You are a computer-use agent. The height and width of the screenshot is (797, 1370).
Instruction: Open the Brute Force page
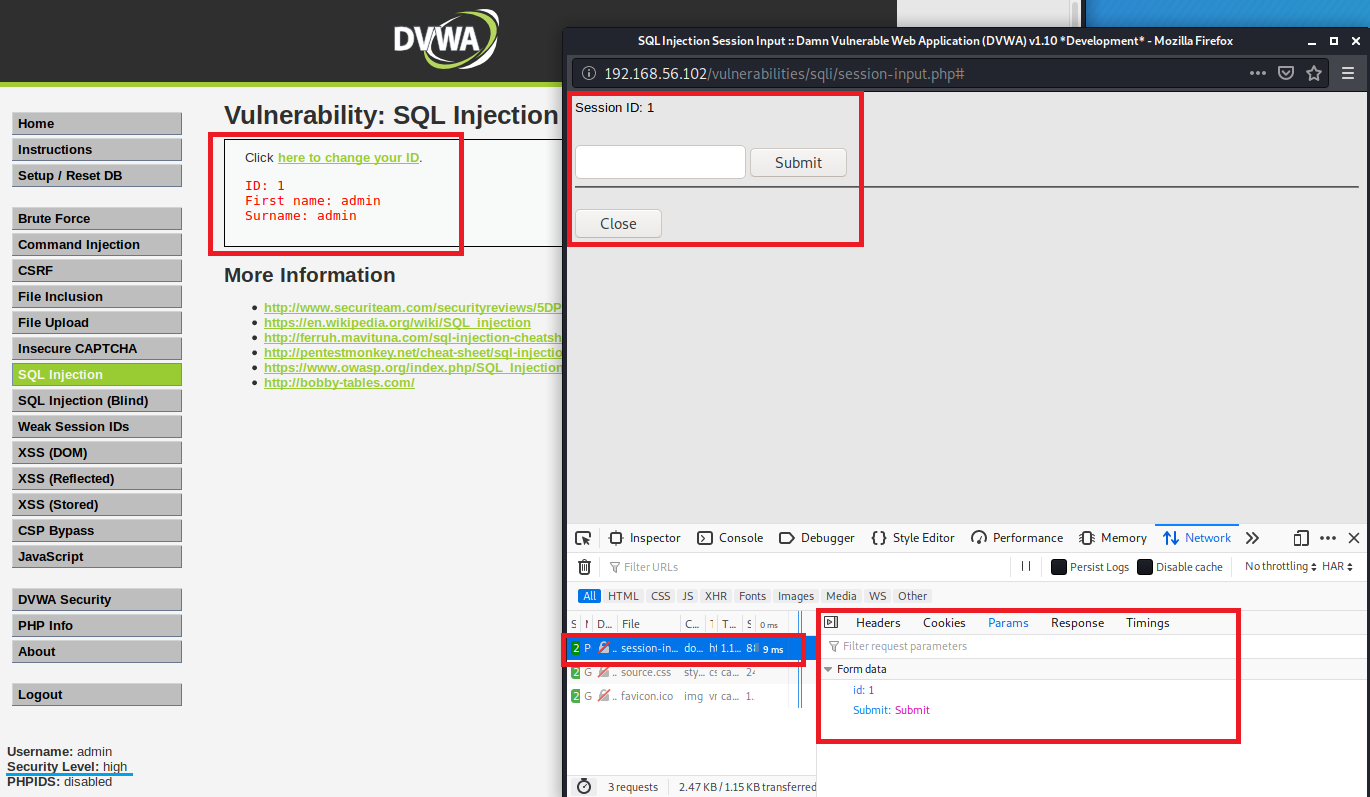coord(97,218)
